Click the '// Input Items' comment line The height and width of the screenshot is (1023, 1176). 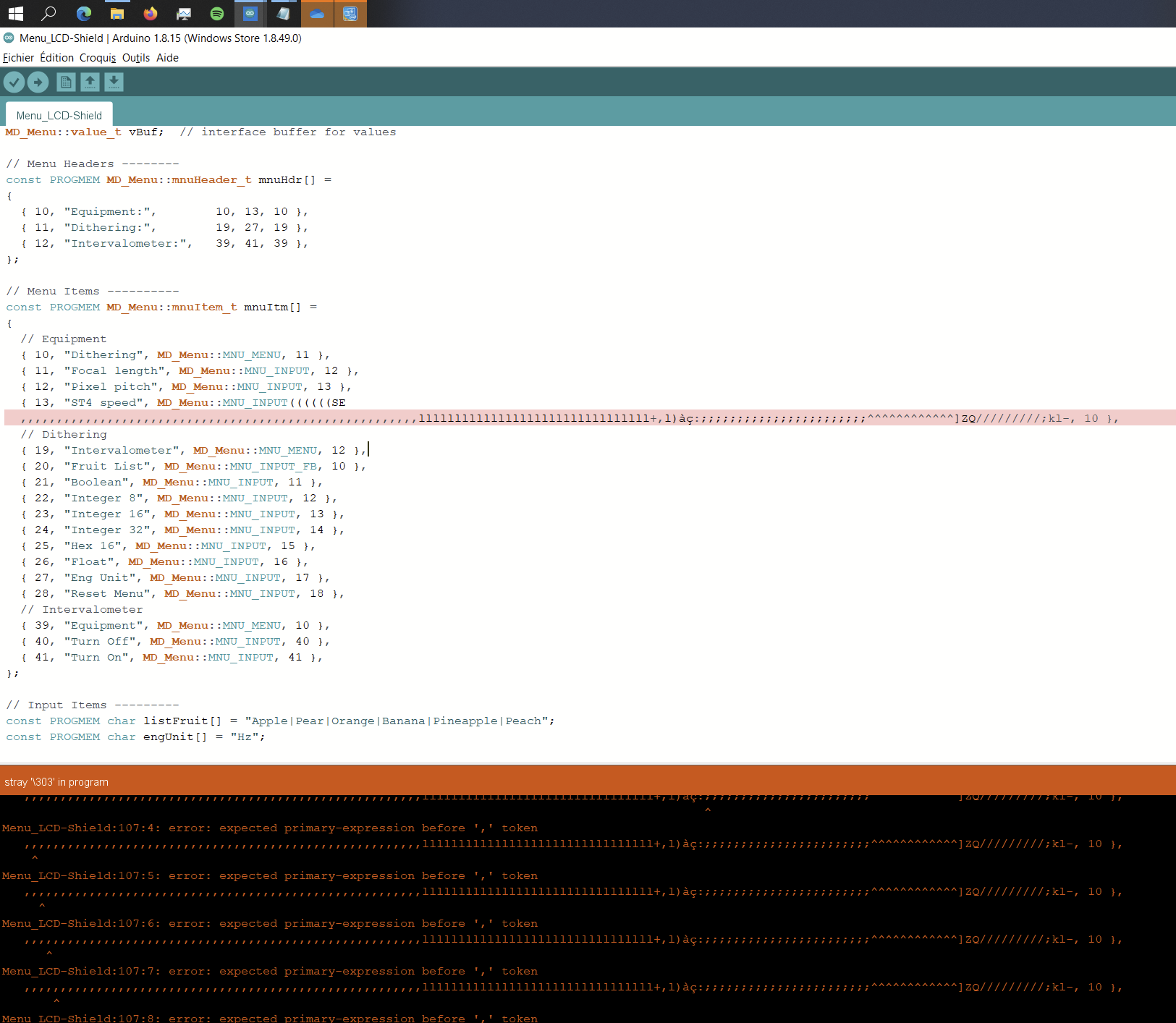93,705
